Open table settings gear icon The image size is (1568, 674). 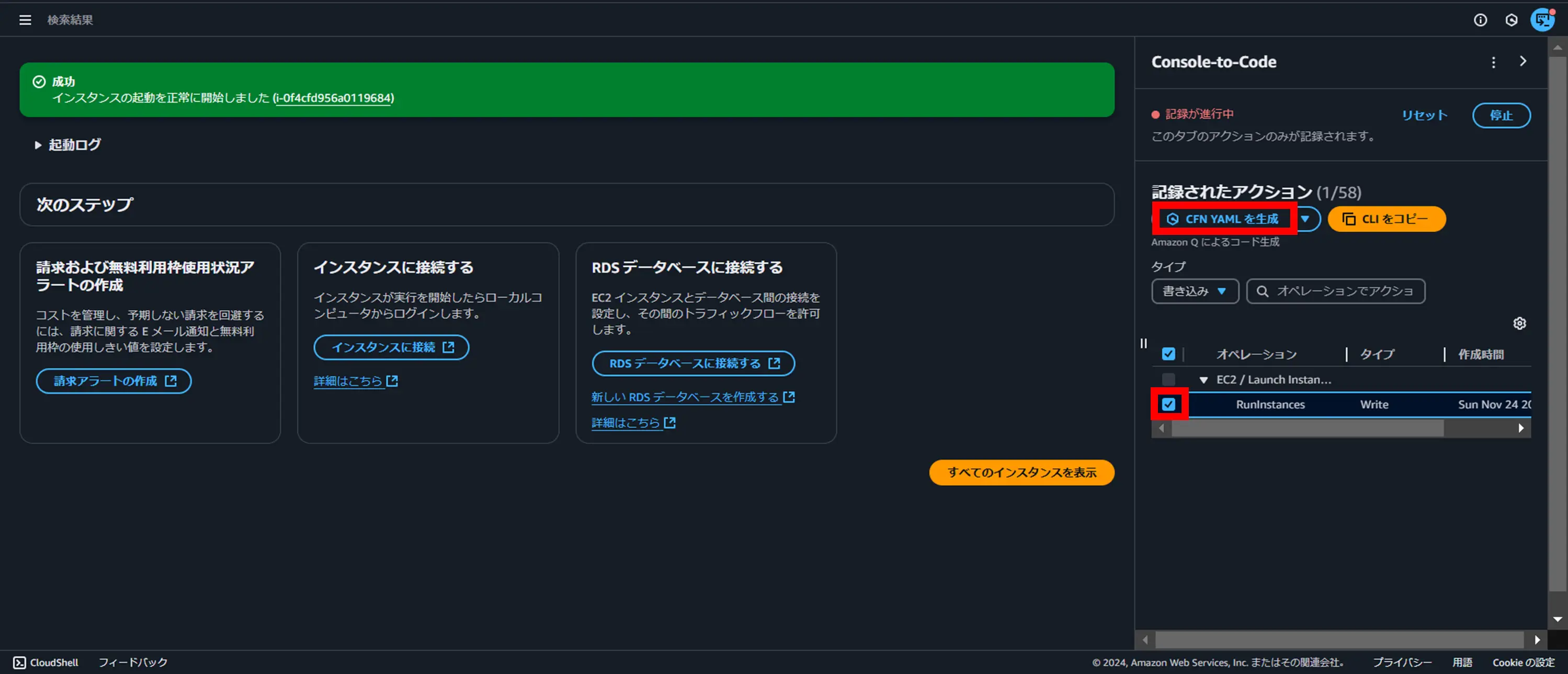(1519, 323)
